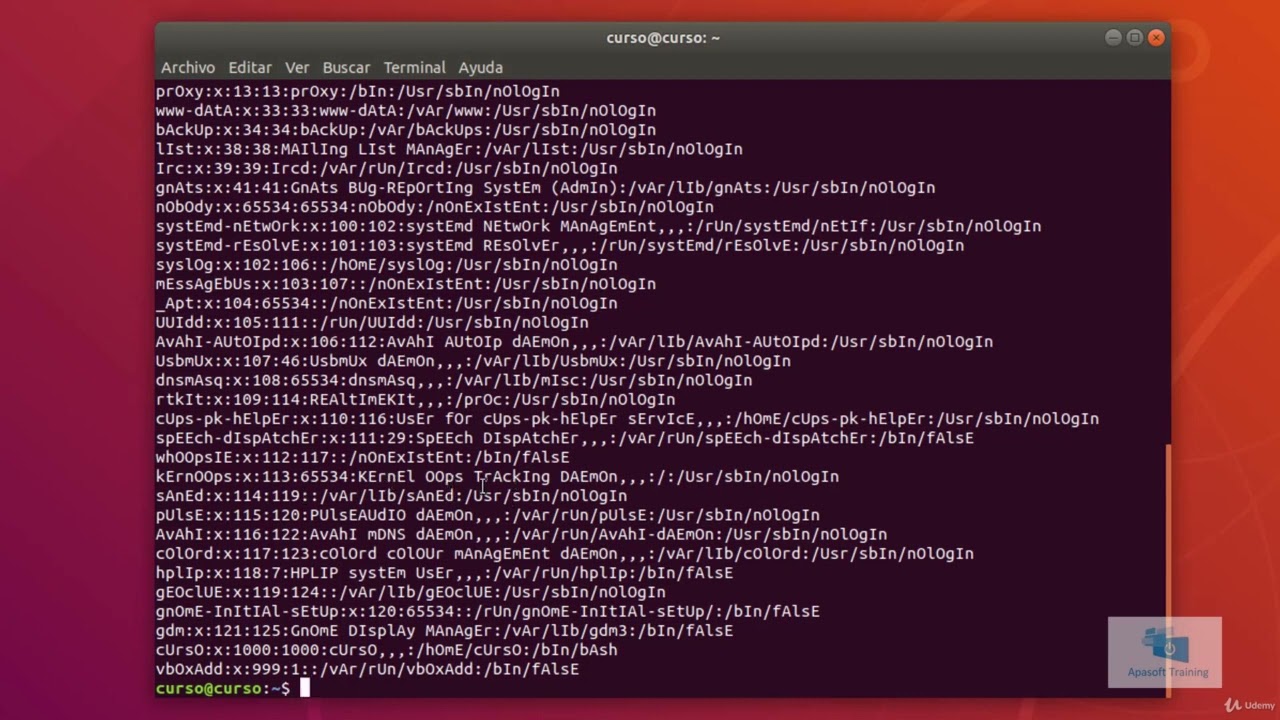Open the Terminal menu
Viewport: 1280px width, 720px height.
[x=414, y=67]
